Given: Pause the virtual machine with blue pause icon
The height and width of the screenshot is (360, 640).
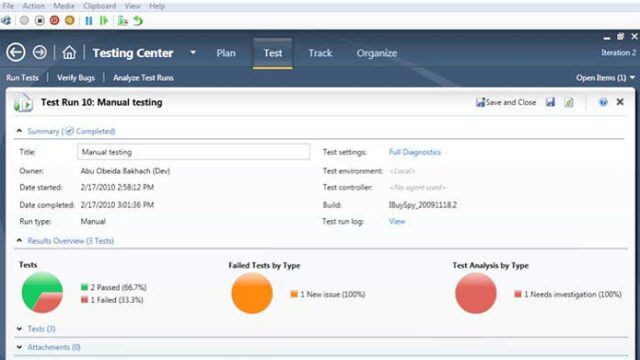Looking at the screenshot, I should coord(89,21).
